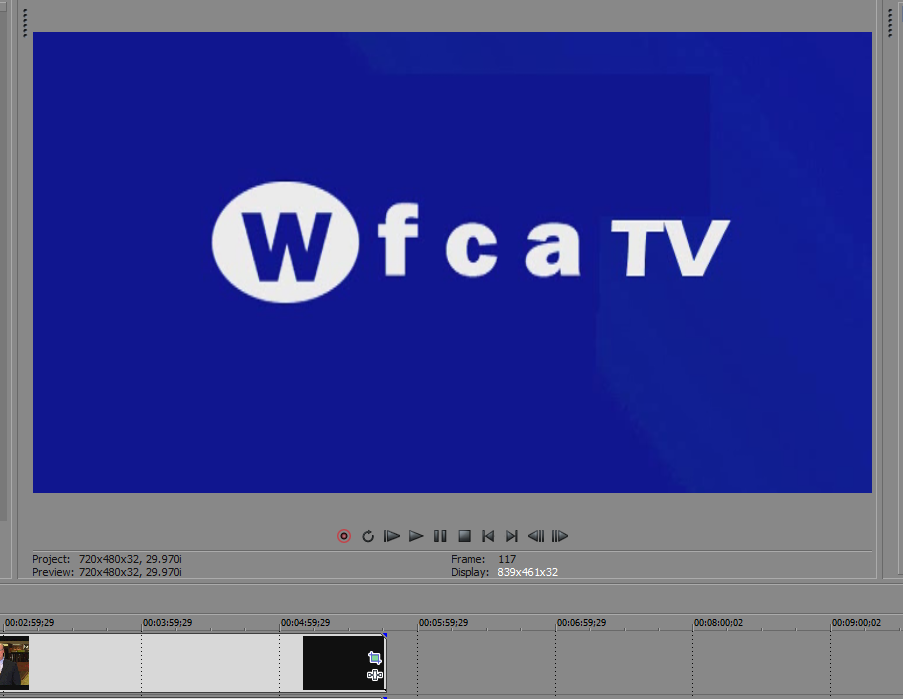Click timeline ruler at 00:04:59;29

pyautogui.click(x=305, y=622)
